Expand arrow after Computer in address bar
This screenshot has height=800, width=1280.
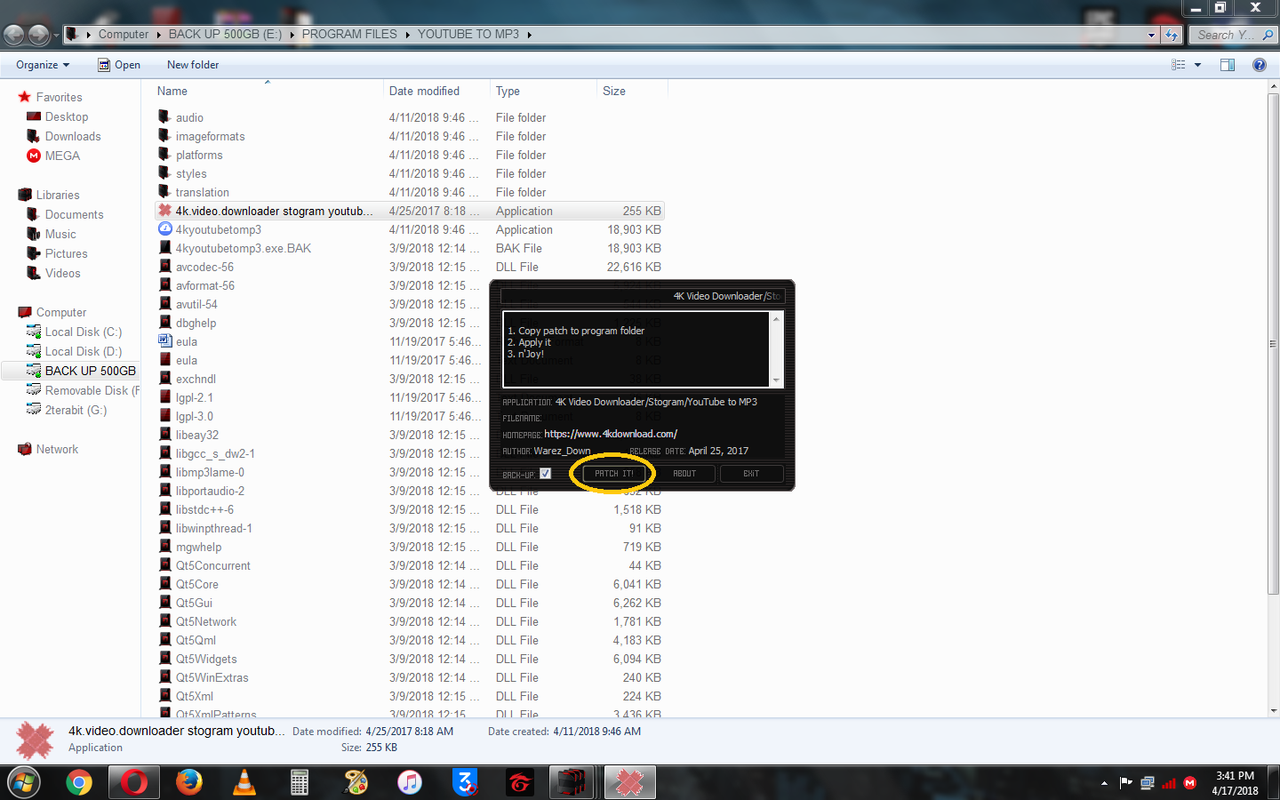(157, 34)
